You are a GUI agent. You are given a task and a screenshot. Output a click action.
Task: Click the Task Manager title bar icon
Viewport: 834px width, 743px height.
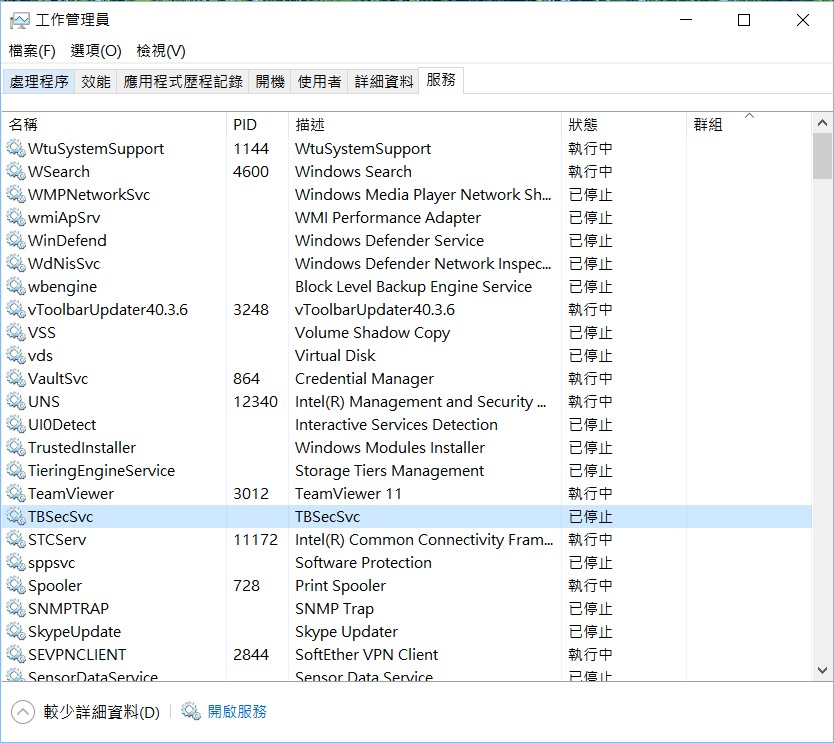19,21
